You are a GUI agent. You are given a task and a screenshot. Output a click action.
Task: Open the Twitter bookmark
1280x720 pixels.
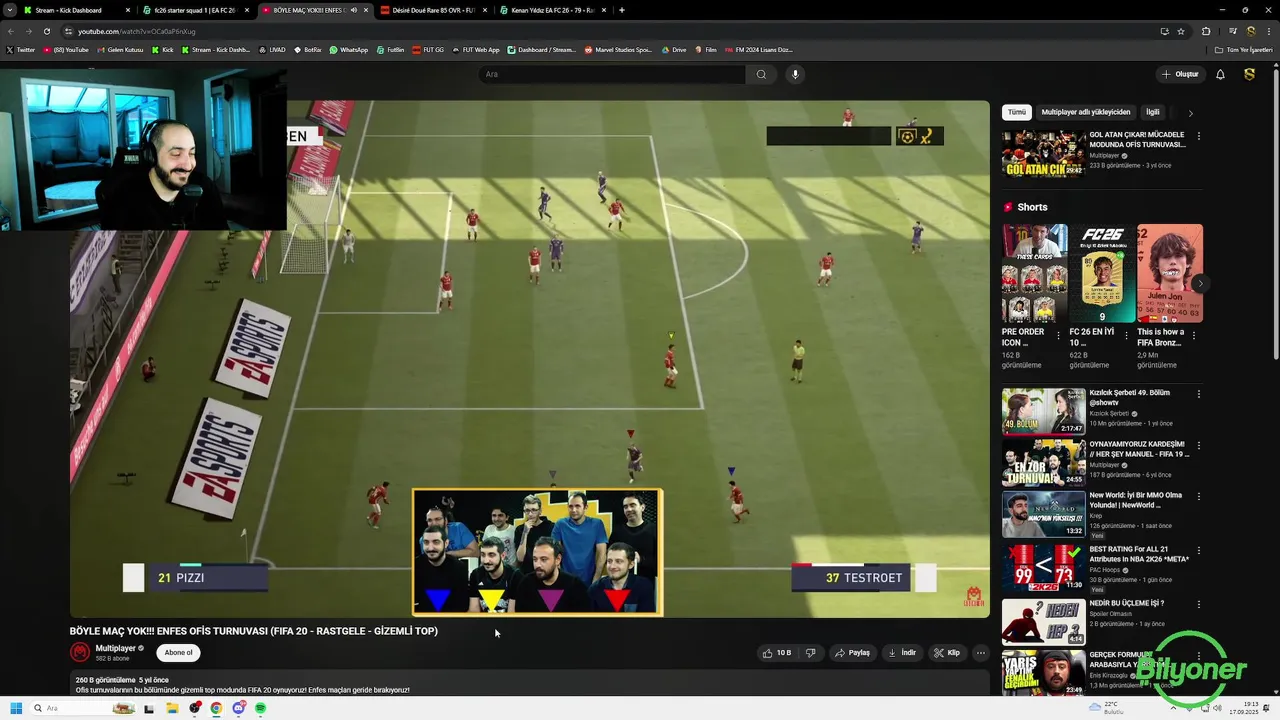coord(20,49)
